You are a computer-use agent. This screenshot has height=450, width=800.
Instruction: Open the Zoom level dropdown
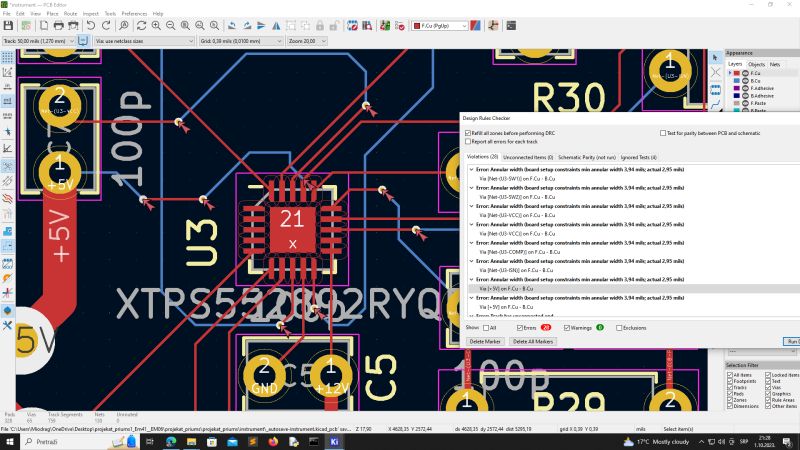tap(307, 41)
